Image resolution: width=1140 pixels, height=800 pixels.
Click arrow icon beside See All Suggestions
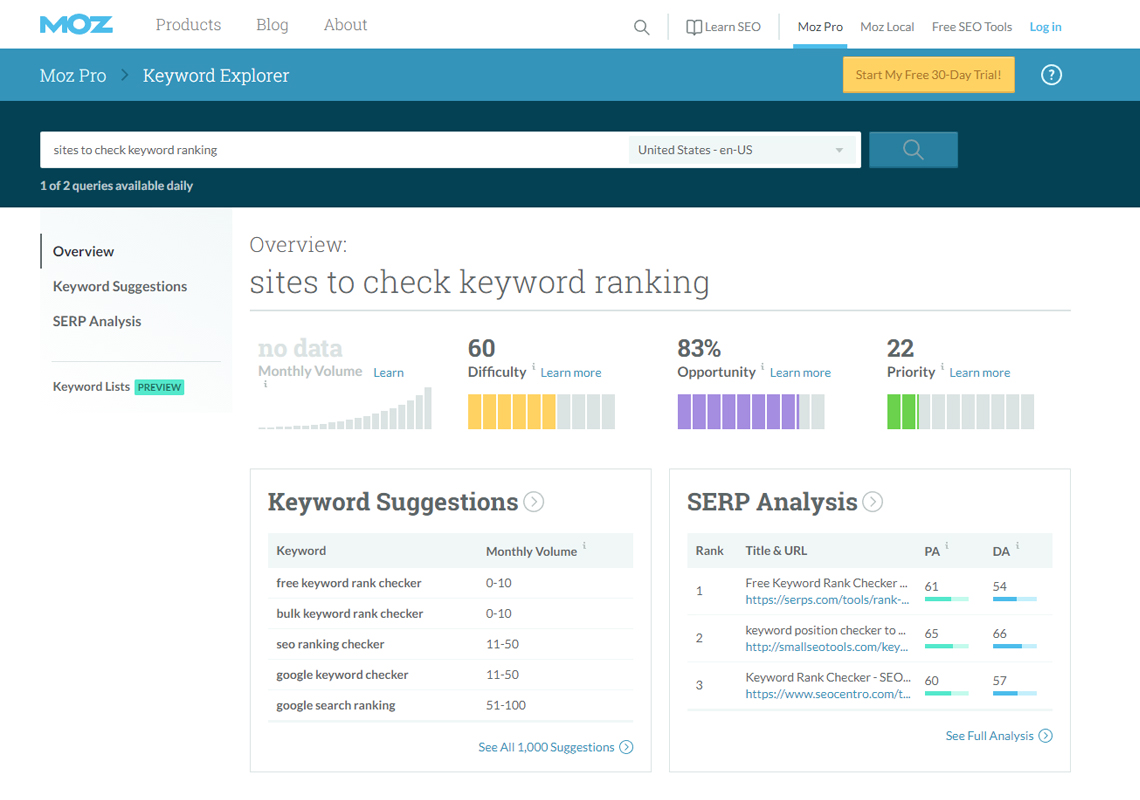626,748
